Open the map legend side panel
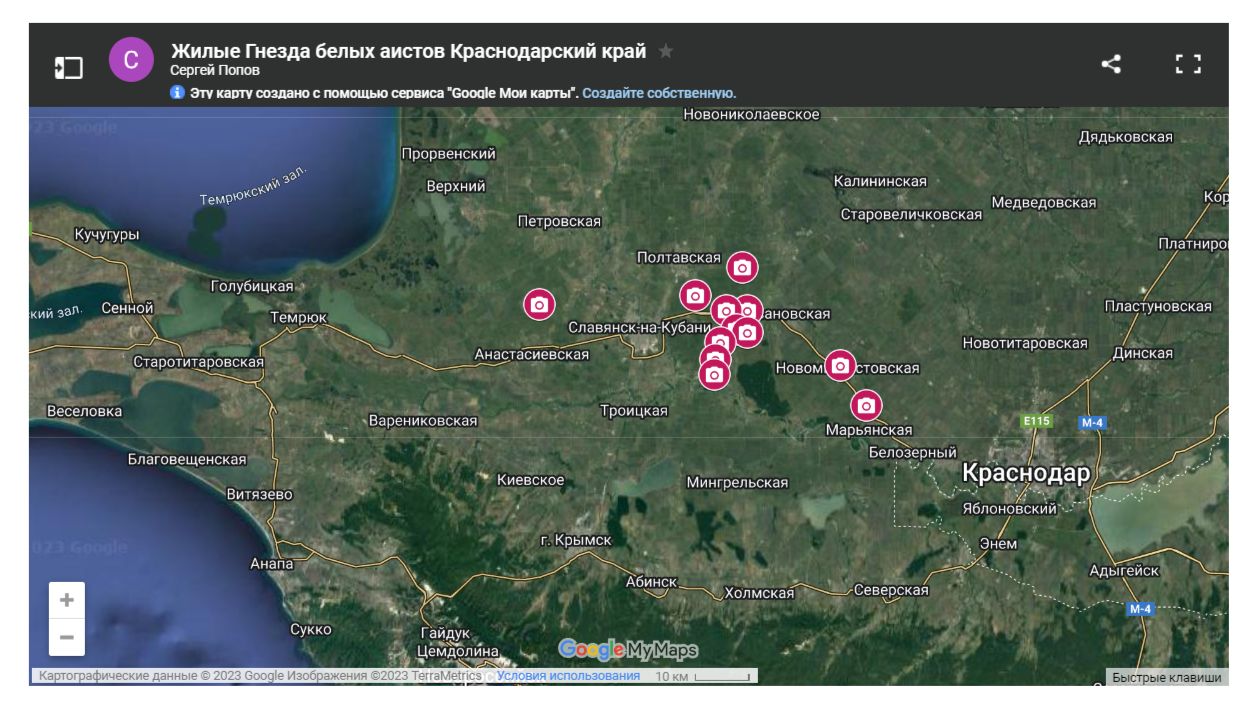 coord(68,66)
